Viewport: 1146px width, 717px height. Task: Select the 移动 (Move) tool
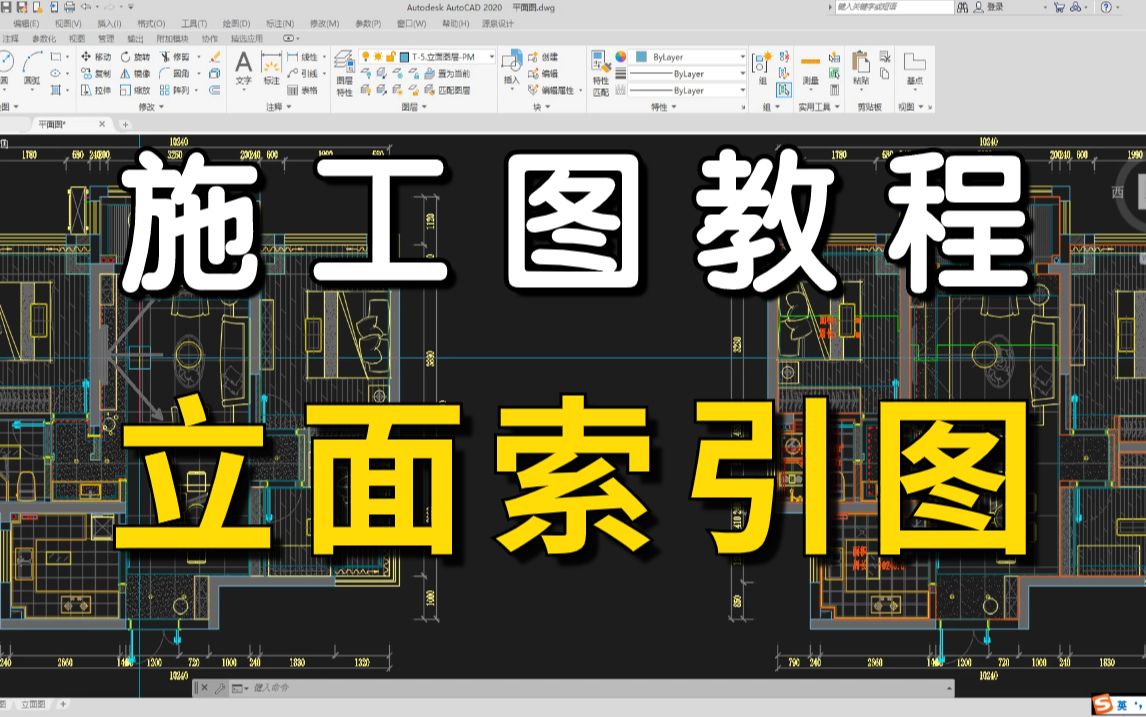[x=102, y=57]
